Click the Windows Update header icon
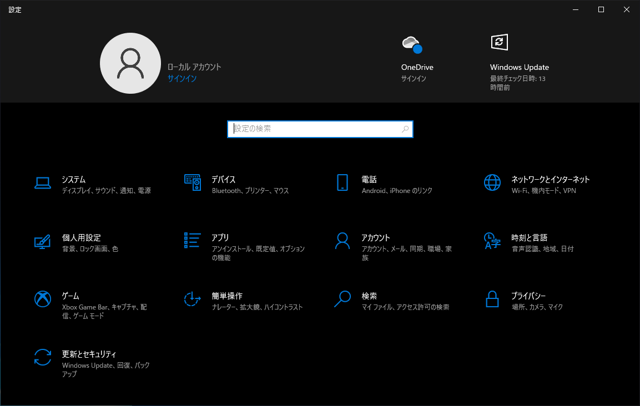This screenshot has height=406, width=640. [x=499, y=42]
